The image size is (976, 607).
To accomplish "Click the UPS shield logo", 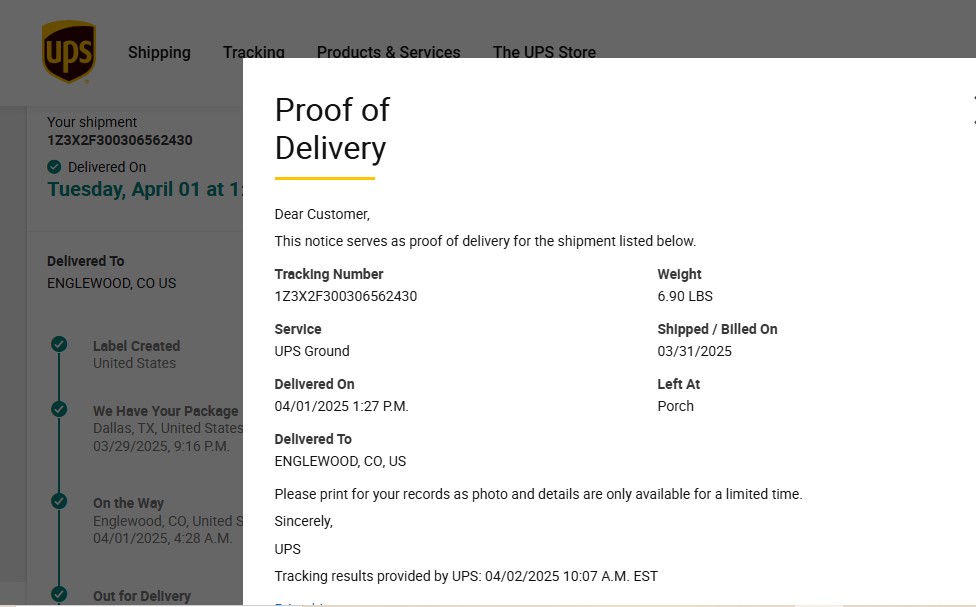I will click(x=68, y=52).
